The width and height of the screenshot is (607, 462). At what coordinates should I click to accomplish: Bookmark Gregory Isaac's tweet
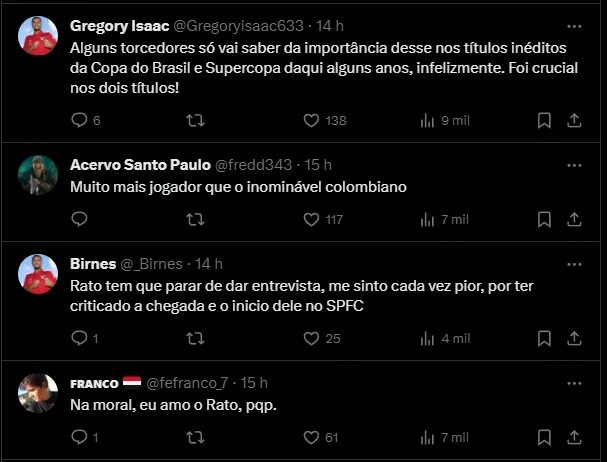[544, 120]
